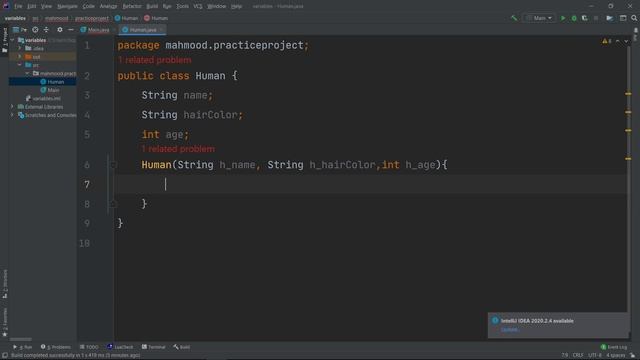Click topmost yellow warning stripe marker on scrollbar

(x=628, y=94)
